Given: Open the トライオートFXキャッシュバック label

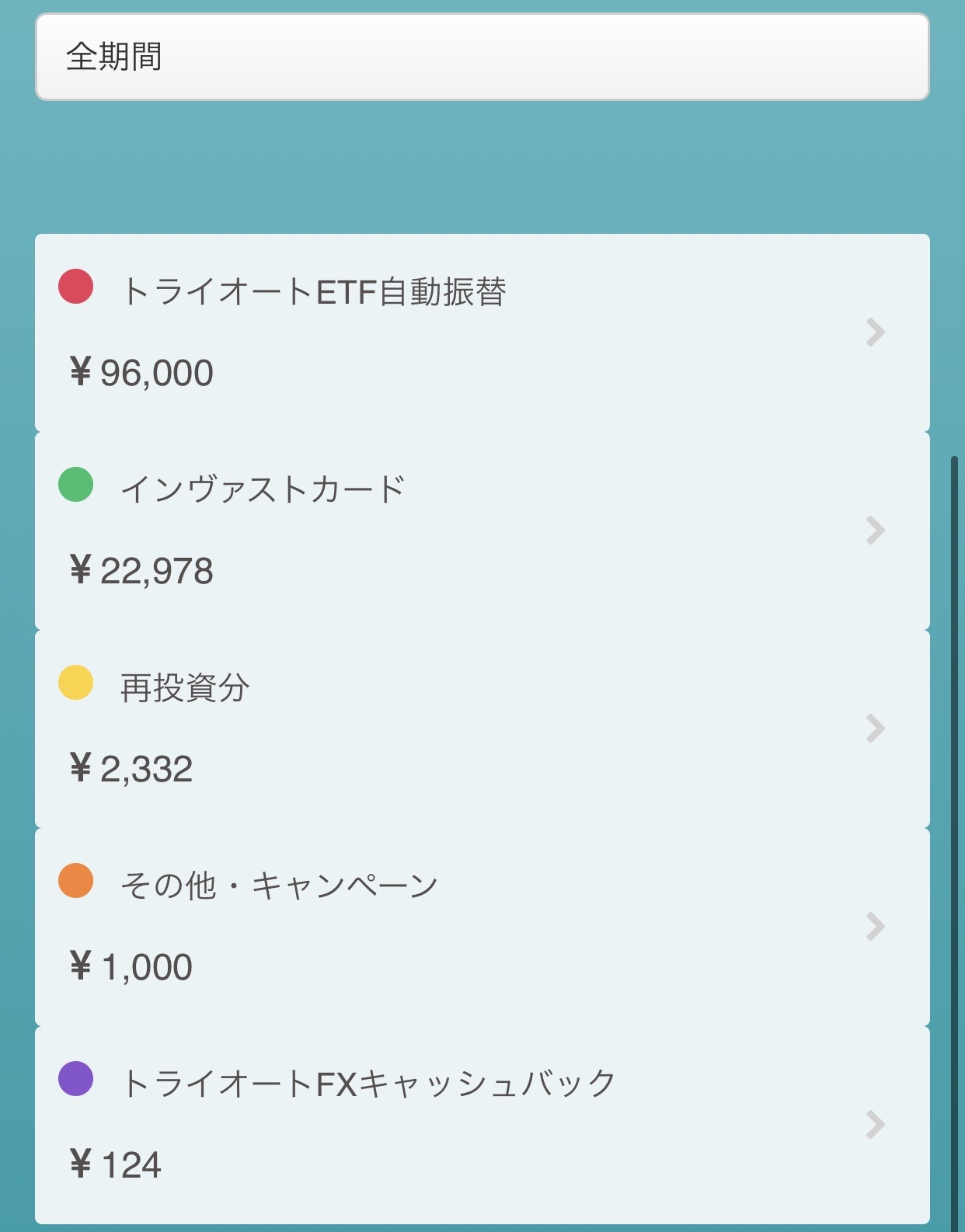Looking at the screenshot, I should pos(369,1084).
